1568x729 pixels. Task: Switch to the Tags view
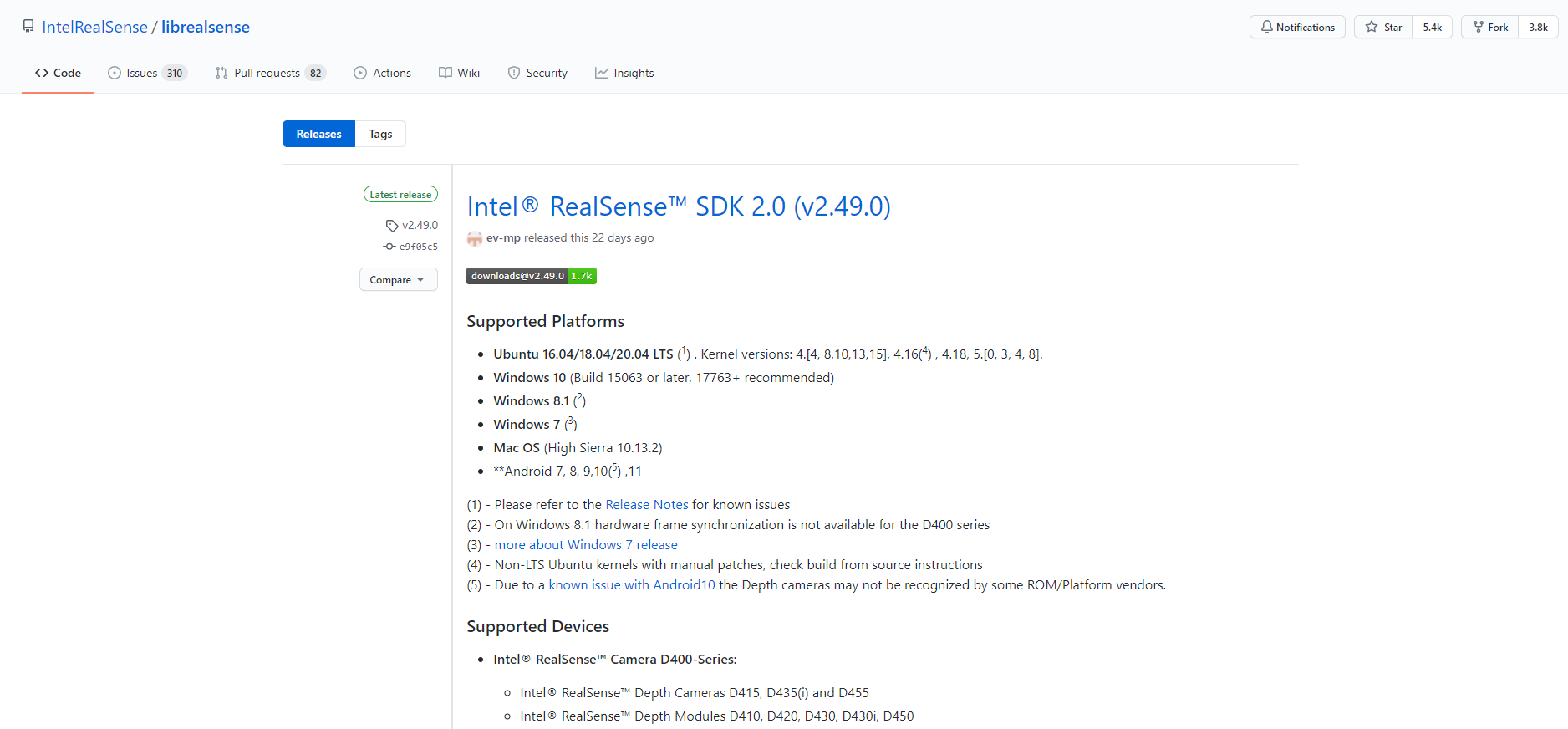380,134
